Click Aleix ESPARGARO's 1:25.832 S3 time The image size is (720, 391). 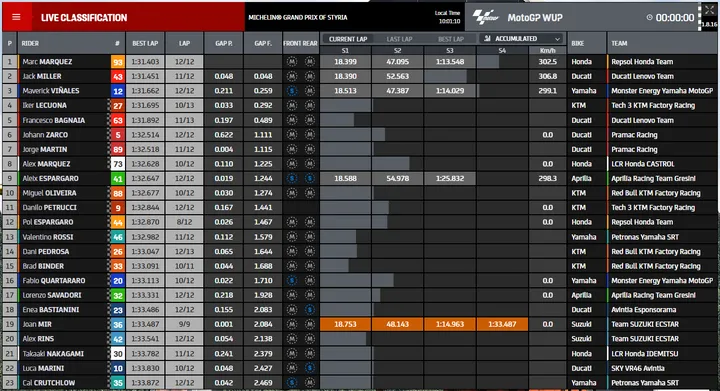coord(450,179)
